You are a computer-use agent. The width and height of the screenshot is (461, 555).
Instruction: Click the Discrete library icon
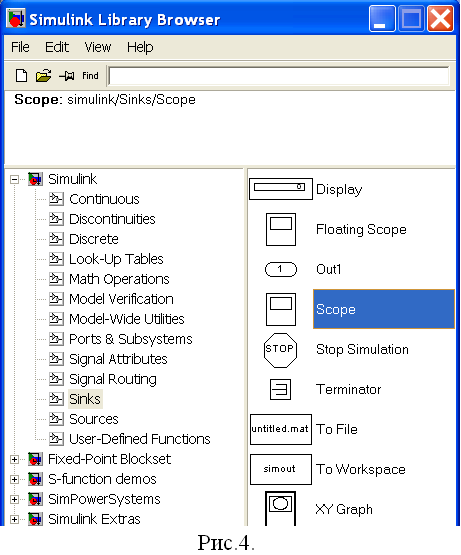pyautogui.click(x=56, y=239)
